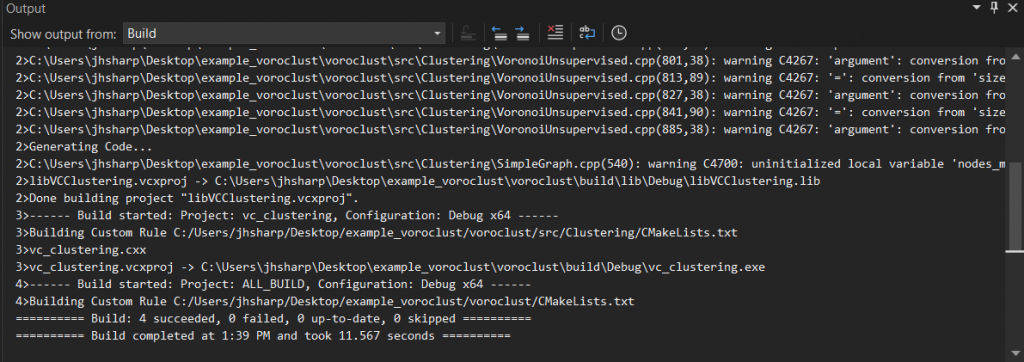Click 'Build started: Project: vc_clustering' line
Viewport: 1024px width, 362px height.
(287, 215)
